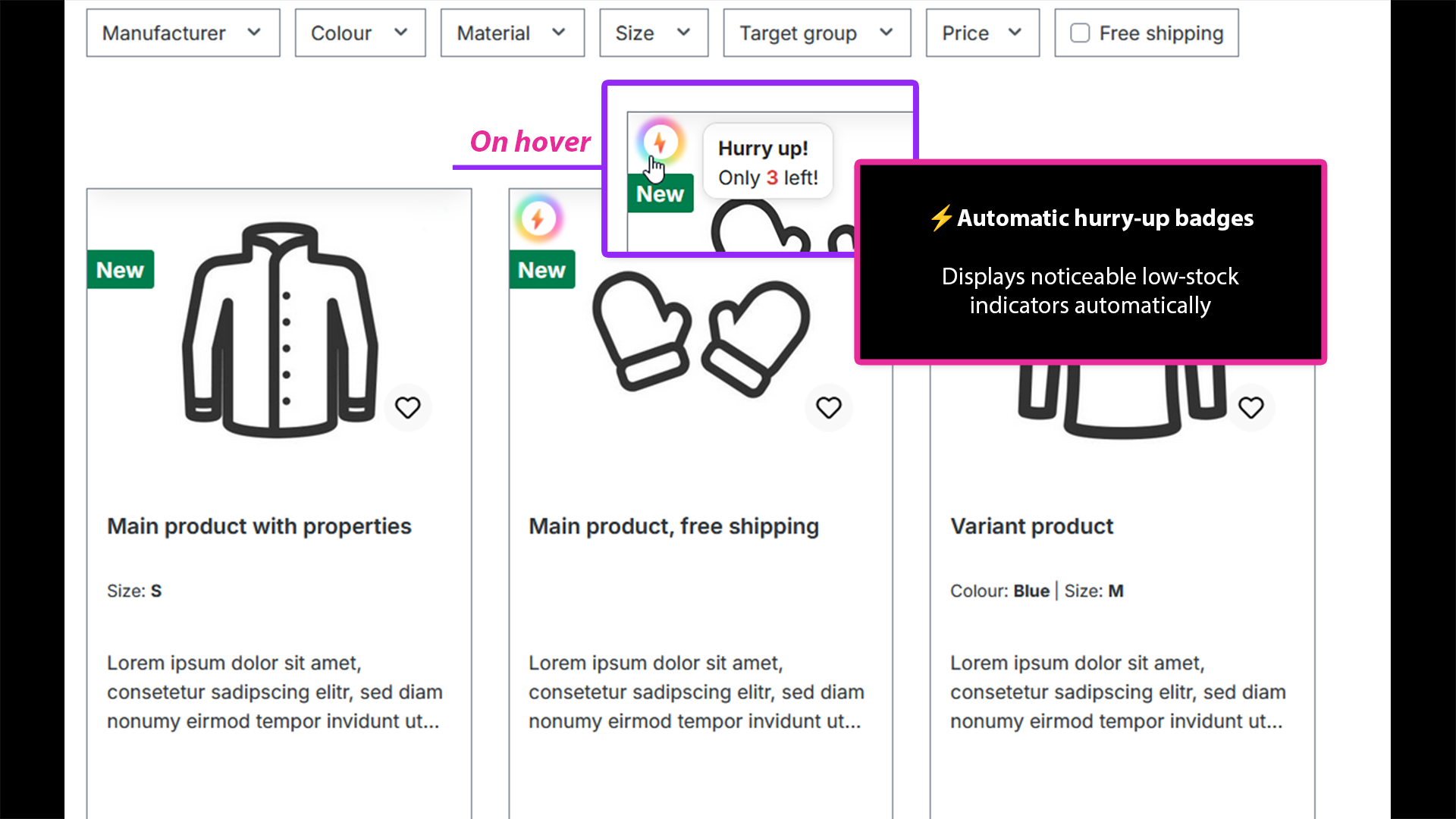
Task: Open the Target group filter
Action: [x=817, y=33]
